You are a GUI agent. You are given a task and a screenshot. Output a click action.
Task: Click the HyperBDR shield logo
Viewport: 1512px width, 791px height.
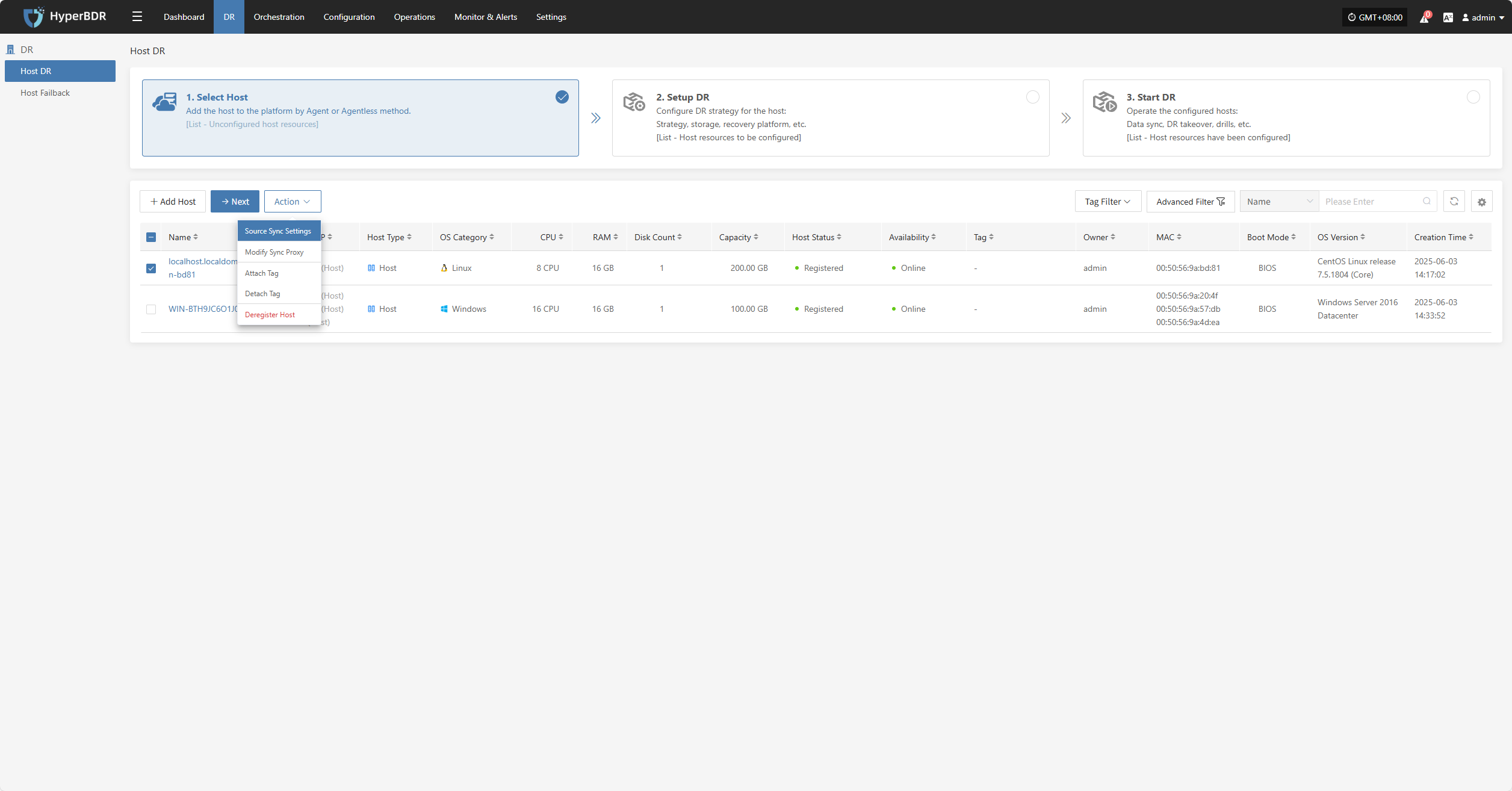pyautogui.click(x=34, y=17)
